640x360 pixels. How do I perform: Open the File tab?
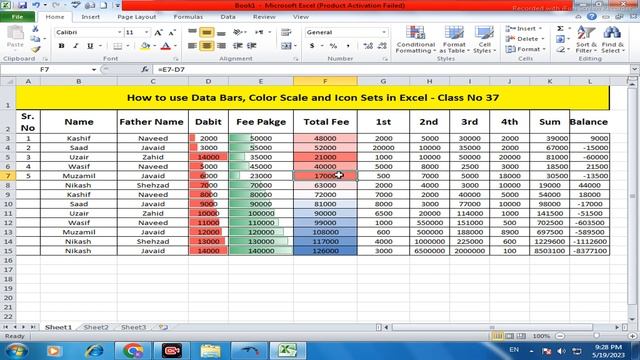pos(18,17)
